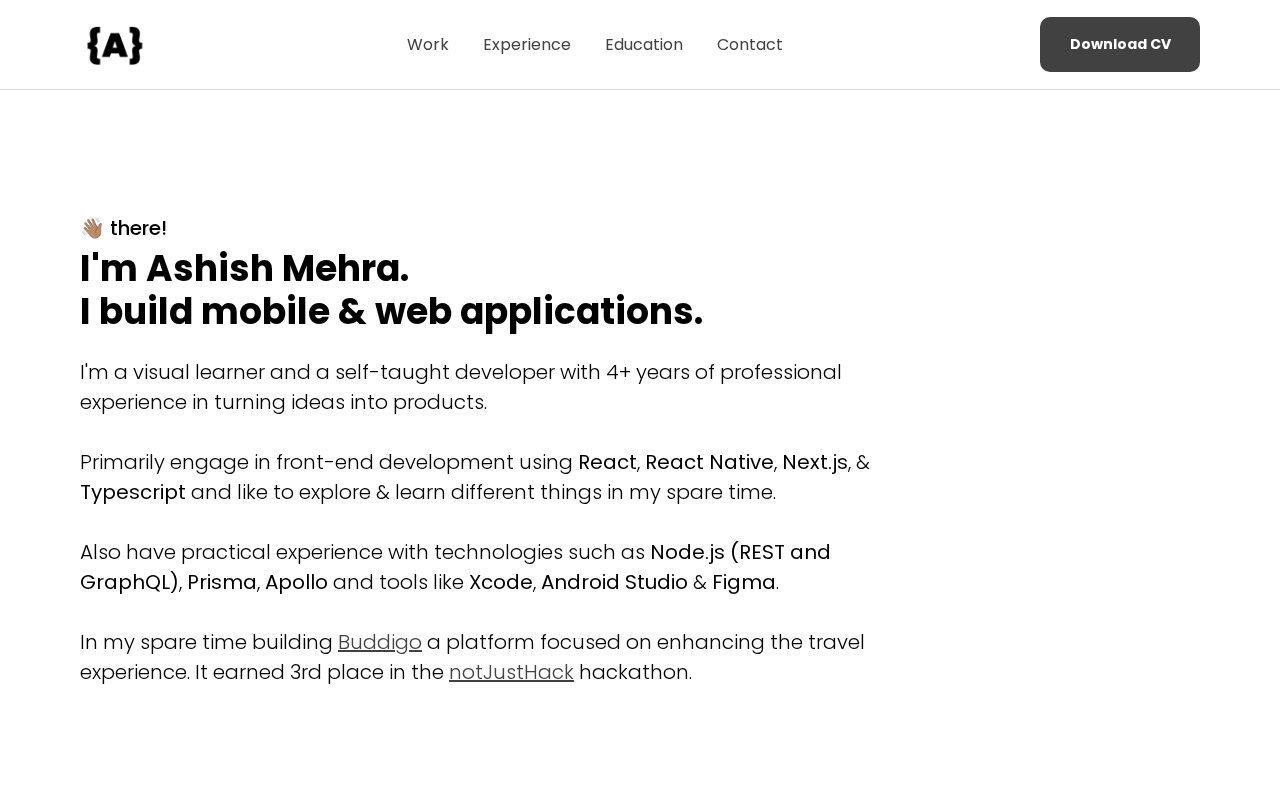Viewport: 1280px width, 800px height.
Task: Click the {A} logo icon
Action: [115, 45]
